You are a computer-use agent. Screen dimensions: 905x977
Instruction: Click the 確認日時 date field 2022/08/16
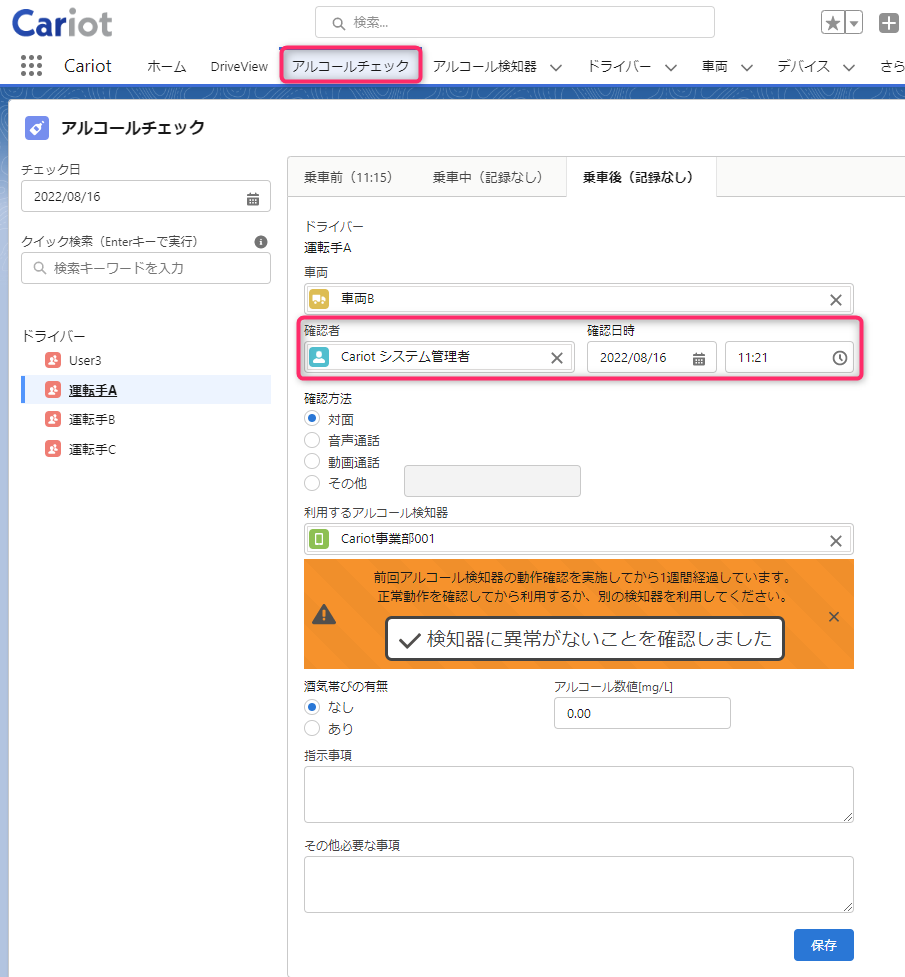[x=651, y=358]
